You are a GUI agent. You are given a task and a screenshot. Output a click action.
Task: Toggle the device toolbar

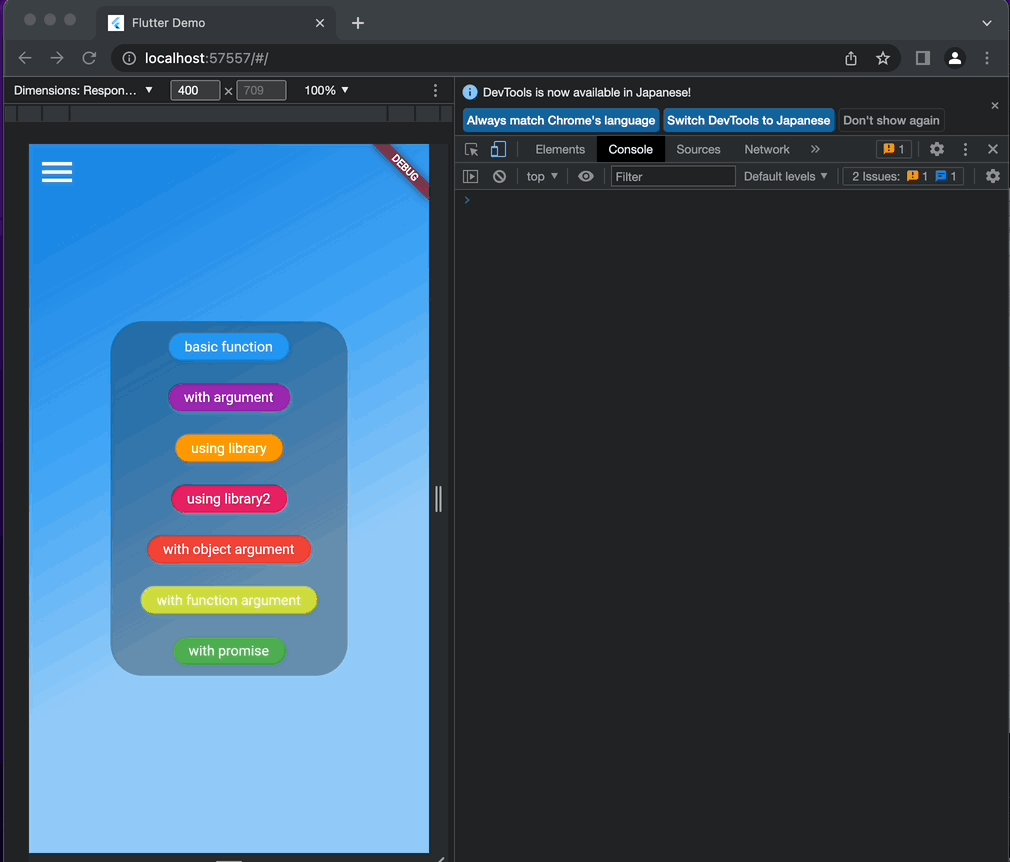click(498, 149)
